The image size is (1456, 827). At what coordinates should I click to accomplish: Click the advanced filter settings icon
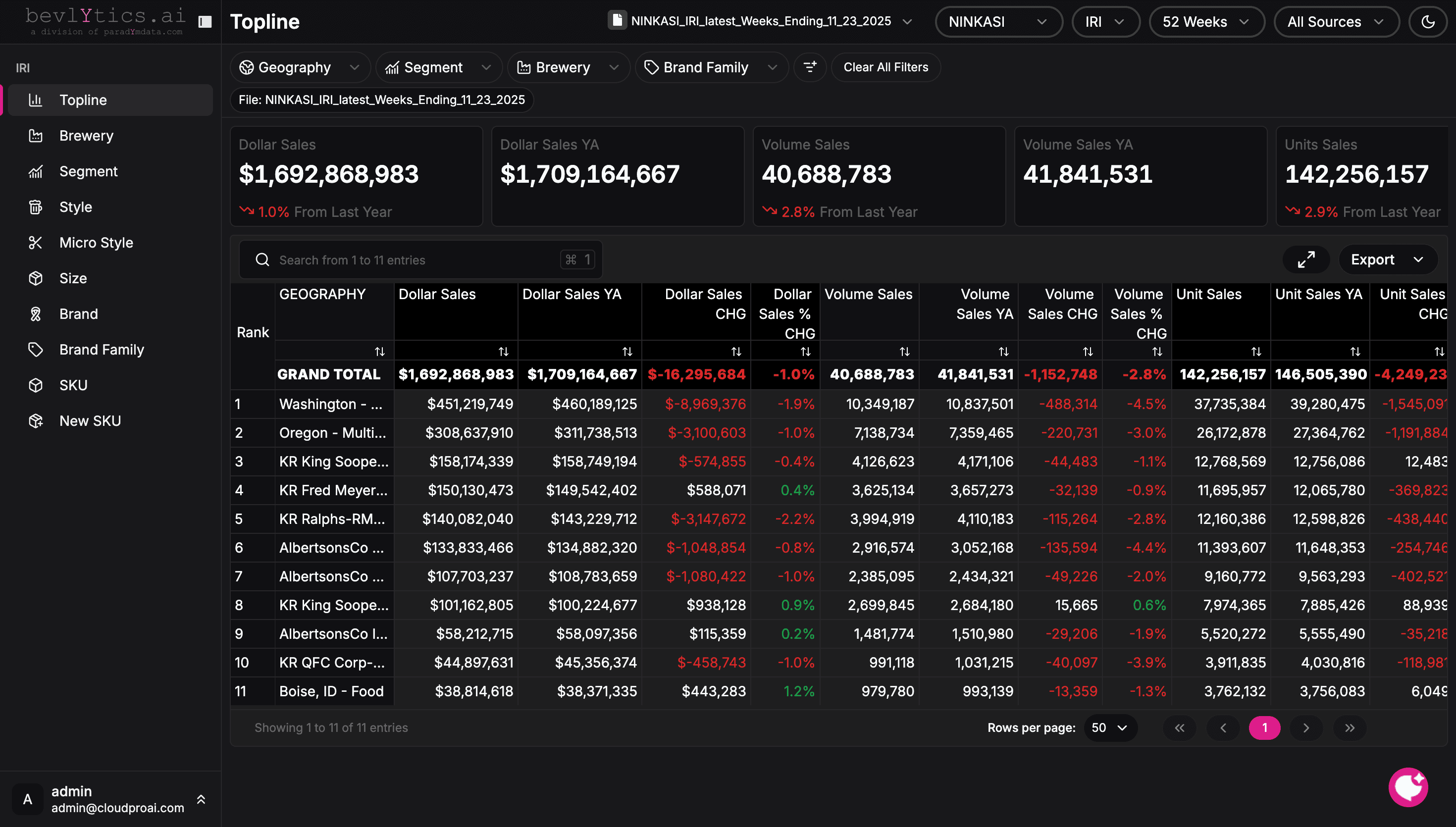coord(810,67)
